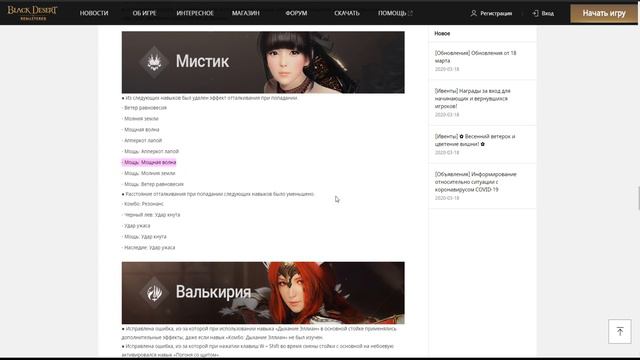Viewport: 640px width, 360px height.
Task: Click the highlighted 'Мощь: Мощная волна' line
Action: pos(149,162)
